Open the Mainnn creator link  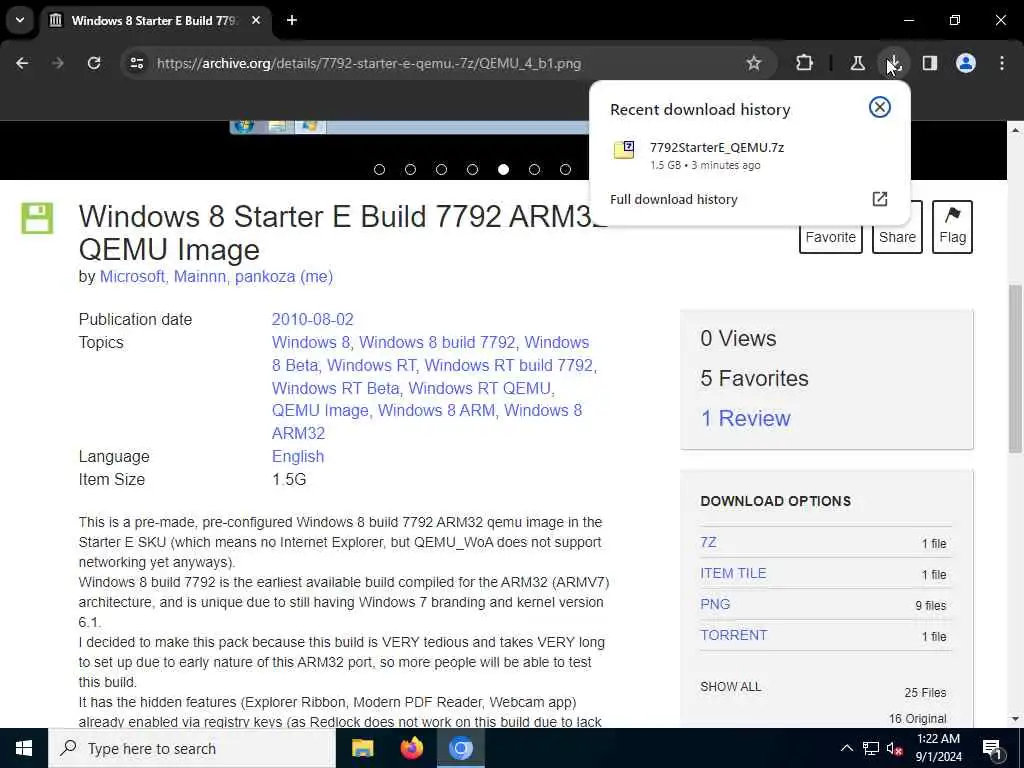pos(199,276)
